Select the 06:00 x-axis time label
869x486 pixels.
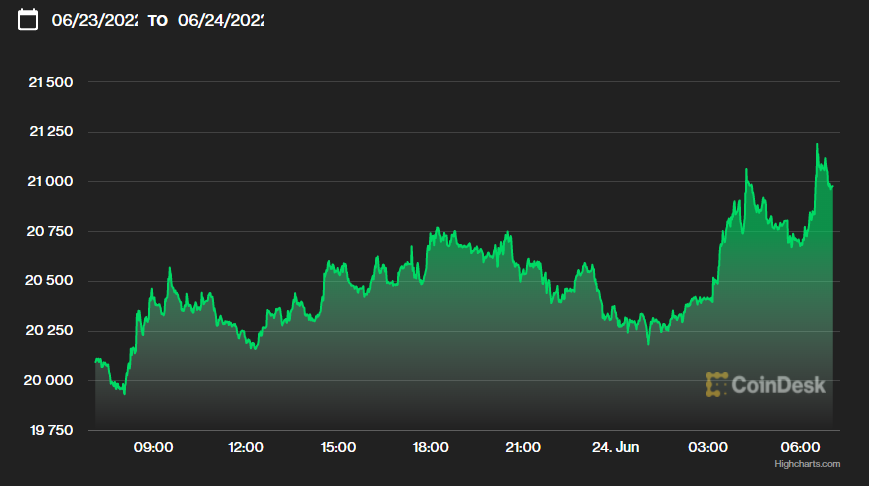pyautogui.click(x=800, y=447)
